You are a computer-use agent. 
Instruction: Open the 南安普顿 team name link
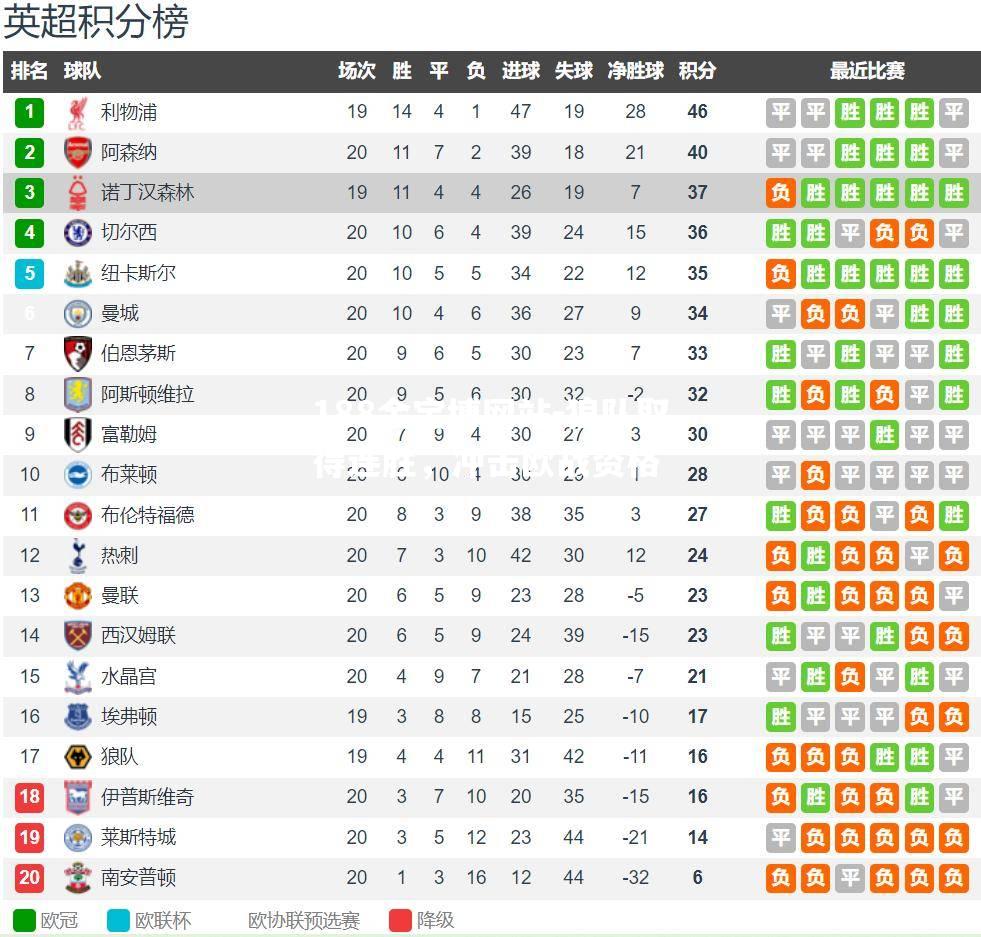138,878
